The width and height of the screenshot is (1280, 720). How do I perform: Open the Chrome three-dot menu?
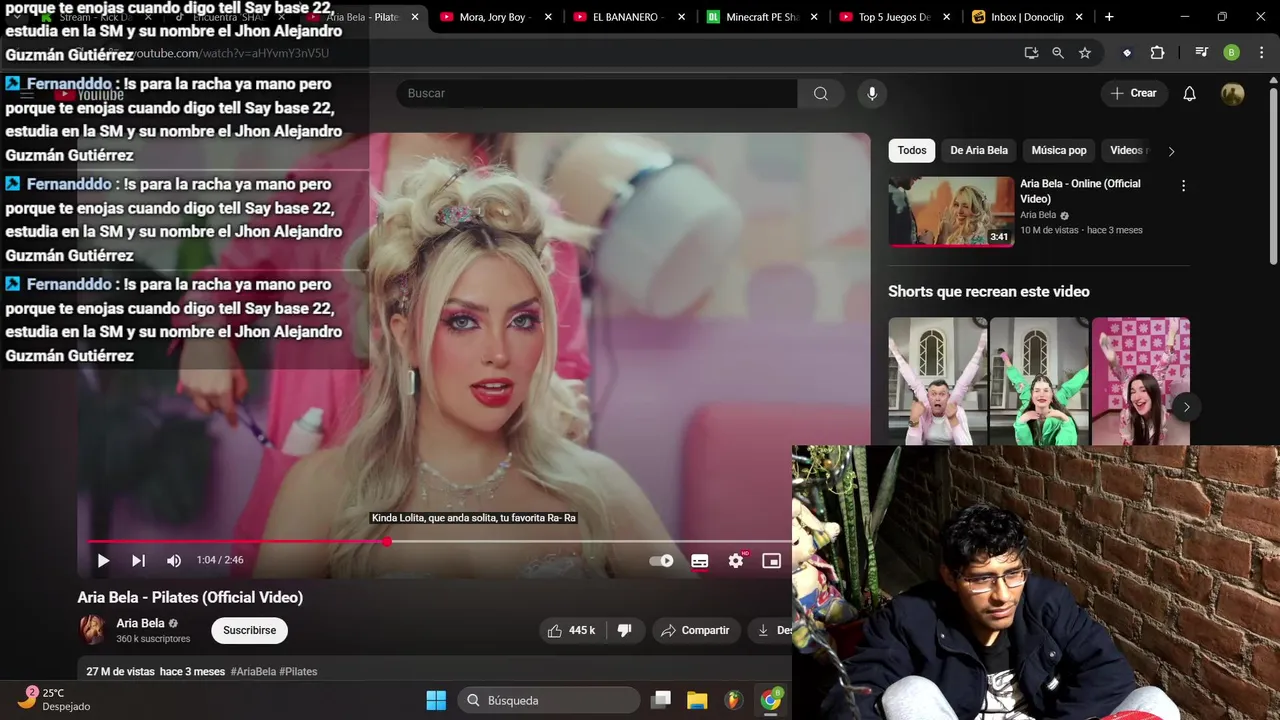coord(1260,53)
